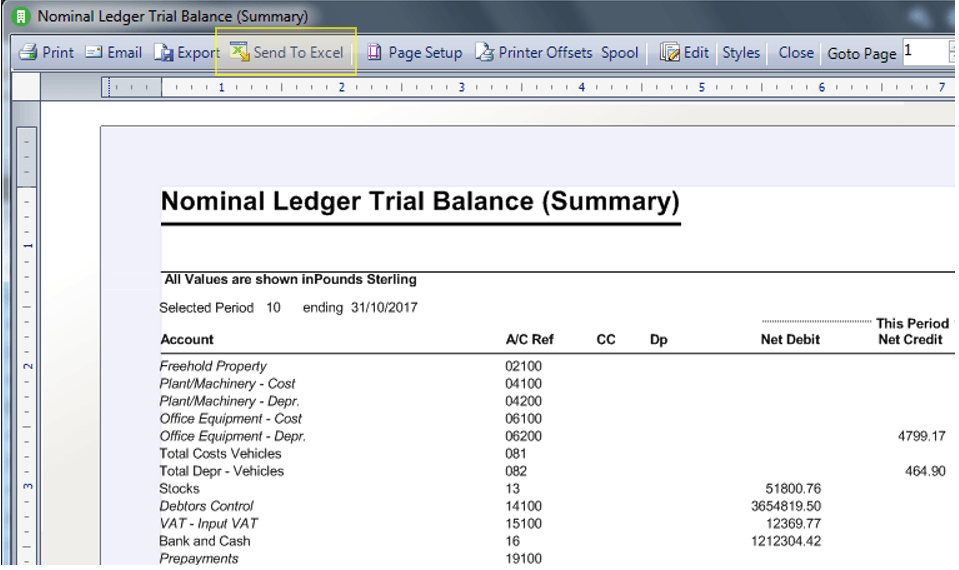Click the Selected Period value 10

(x=273, y=308)
